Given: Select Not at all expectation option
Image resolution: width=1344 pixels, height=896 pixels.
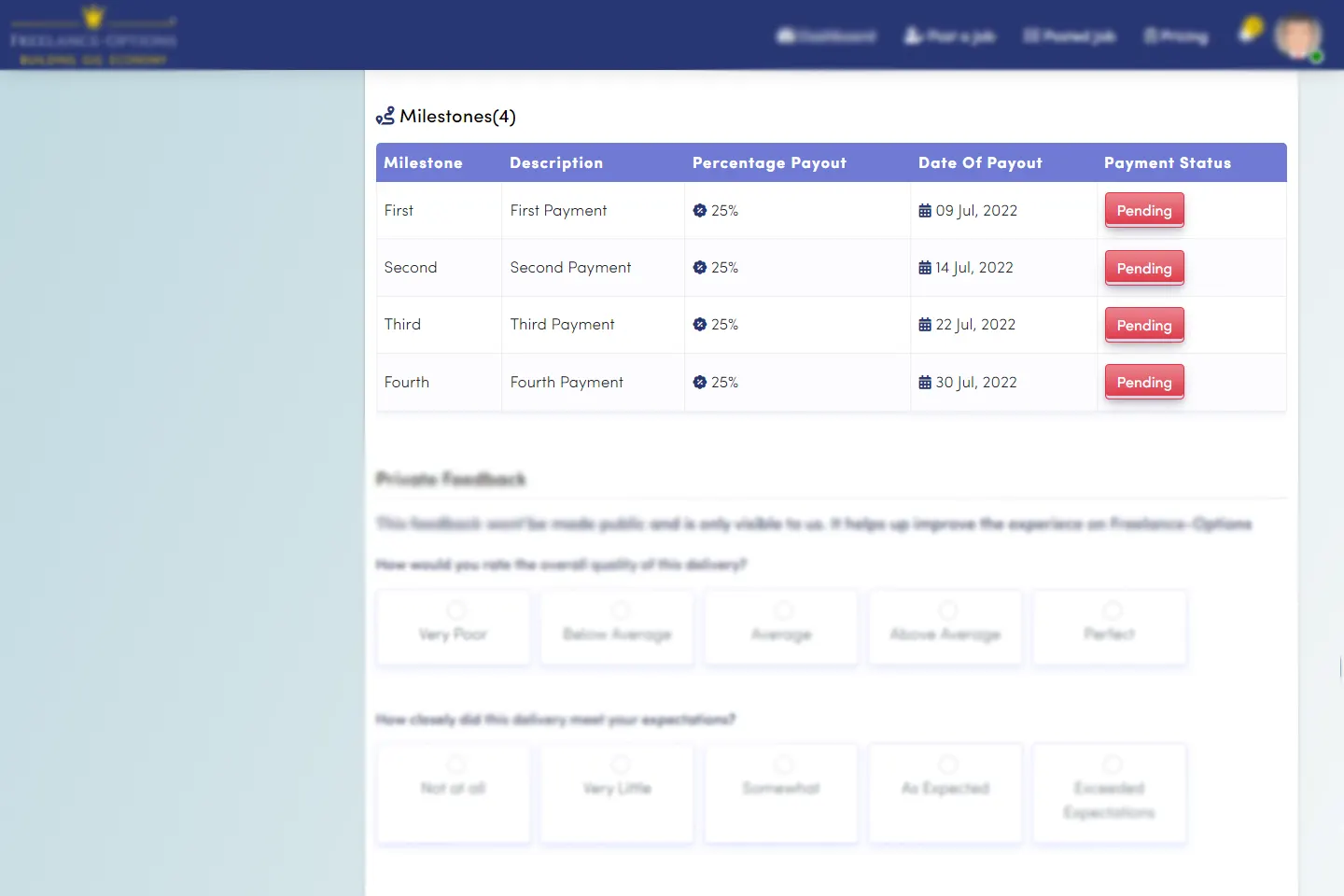Looking at the screenshot, I should click(454, 793).
